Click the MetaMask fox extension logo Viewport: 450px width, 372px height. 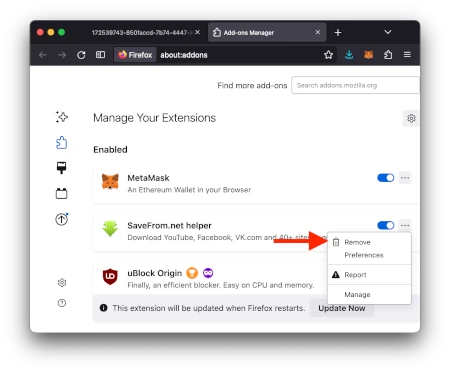click(x=110, y=182)
